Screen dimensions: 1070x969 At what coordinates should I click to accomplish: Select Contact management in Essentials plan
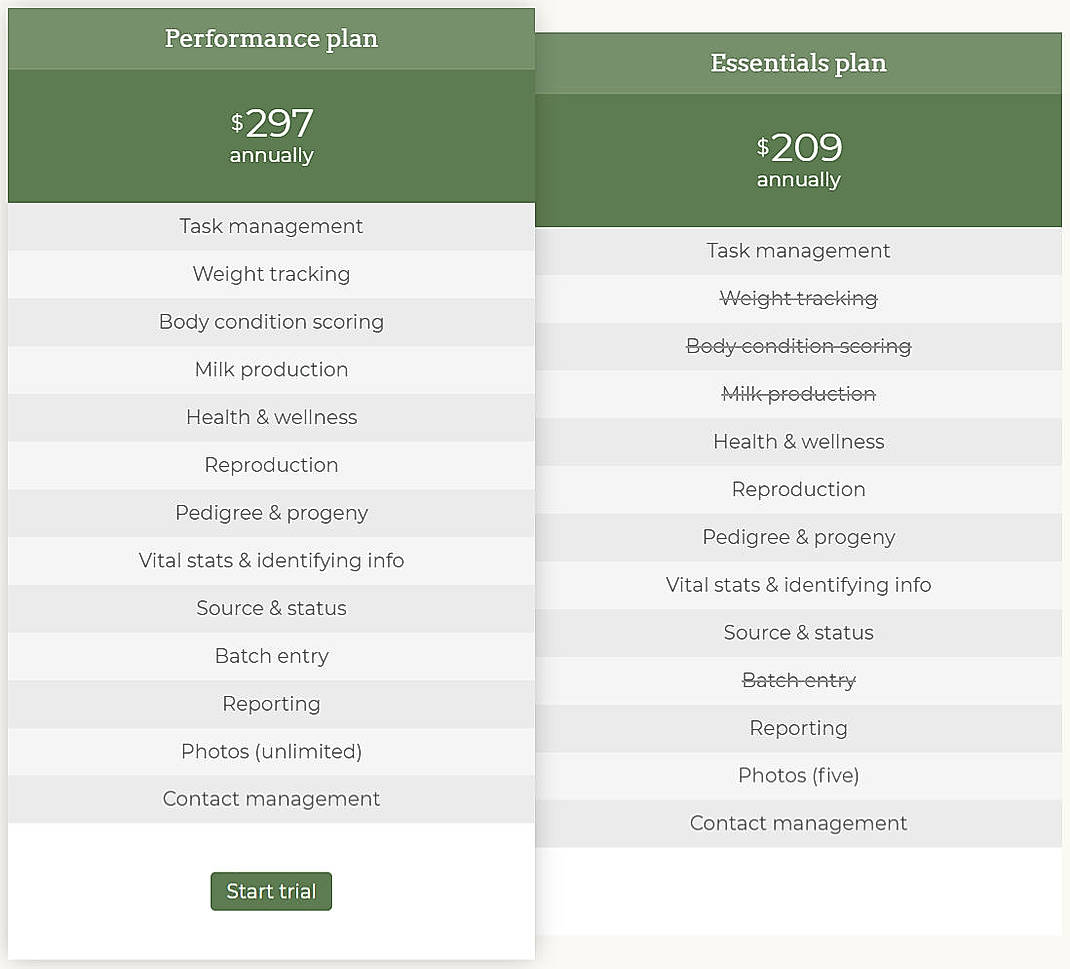pos(798,823)
